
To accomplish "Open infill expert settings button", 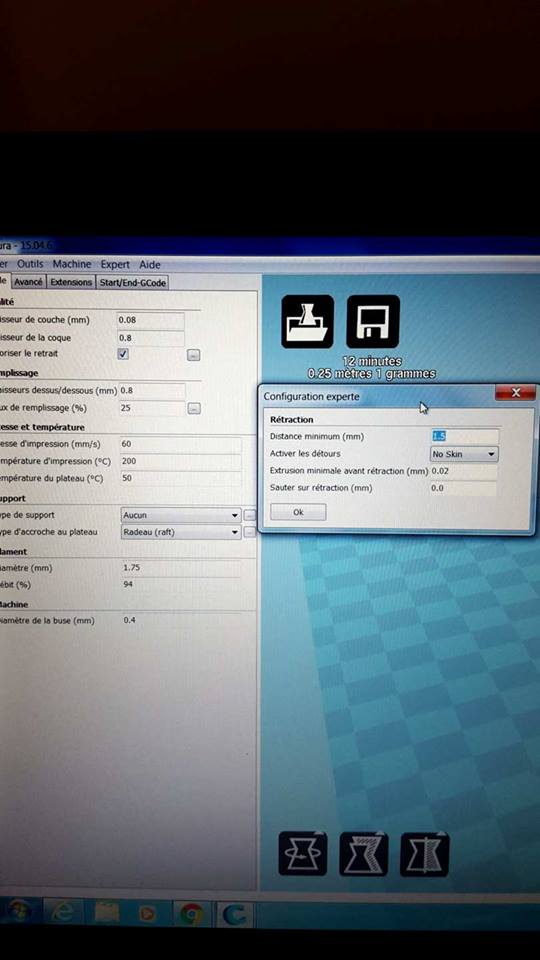I will [194, 408].
